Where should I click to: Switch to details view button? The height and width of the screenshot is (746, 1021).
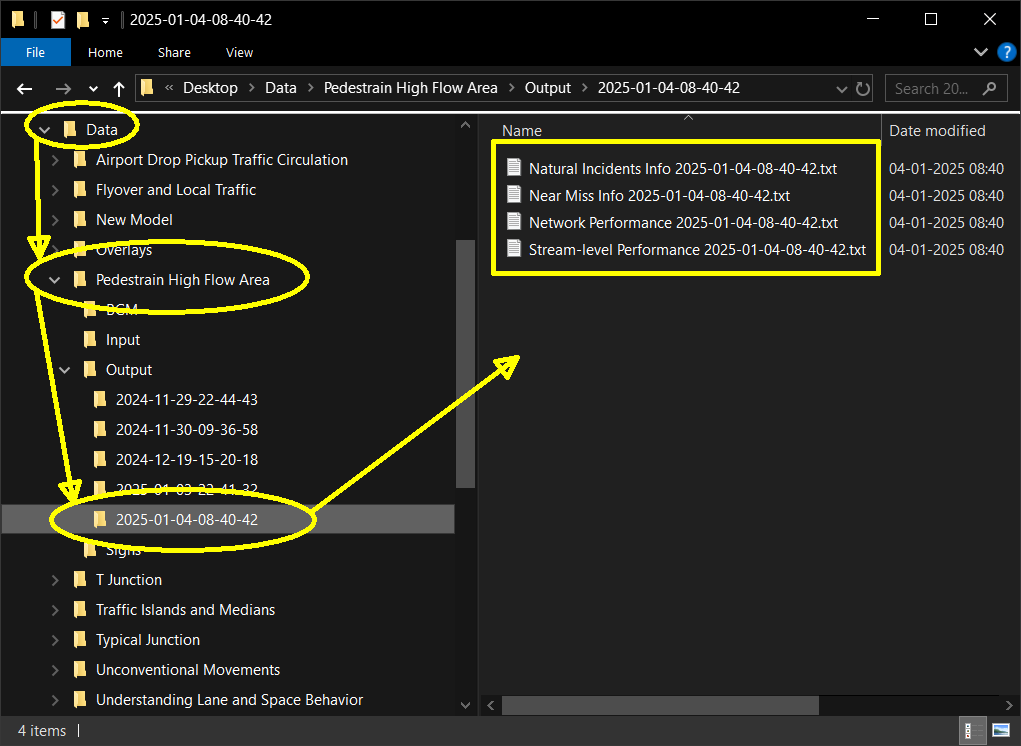[972, 730]
